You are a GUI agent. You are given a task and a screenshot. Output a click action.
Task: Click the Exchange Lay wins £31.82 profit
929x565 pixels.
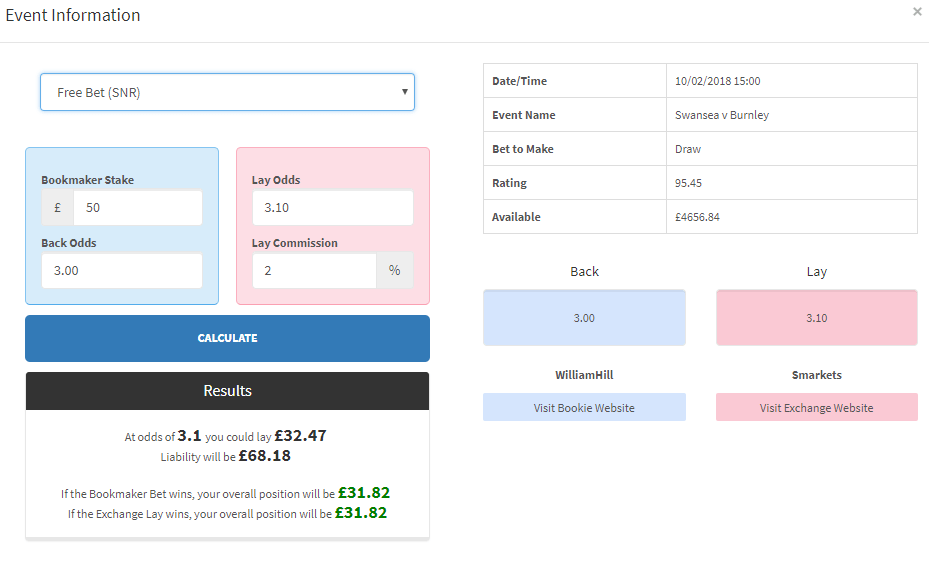tap(361, 513)
